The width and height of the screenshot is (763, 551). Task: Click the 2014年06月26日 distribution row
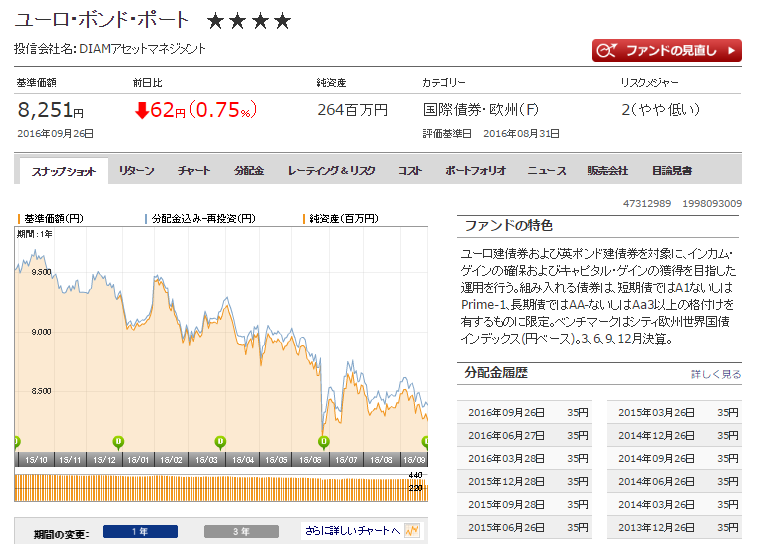(x=674, y=481)
